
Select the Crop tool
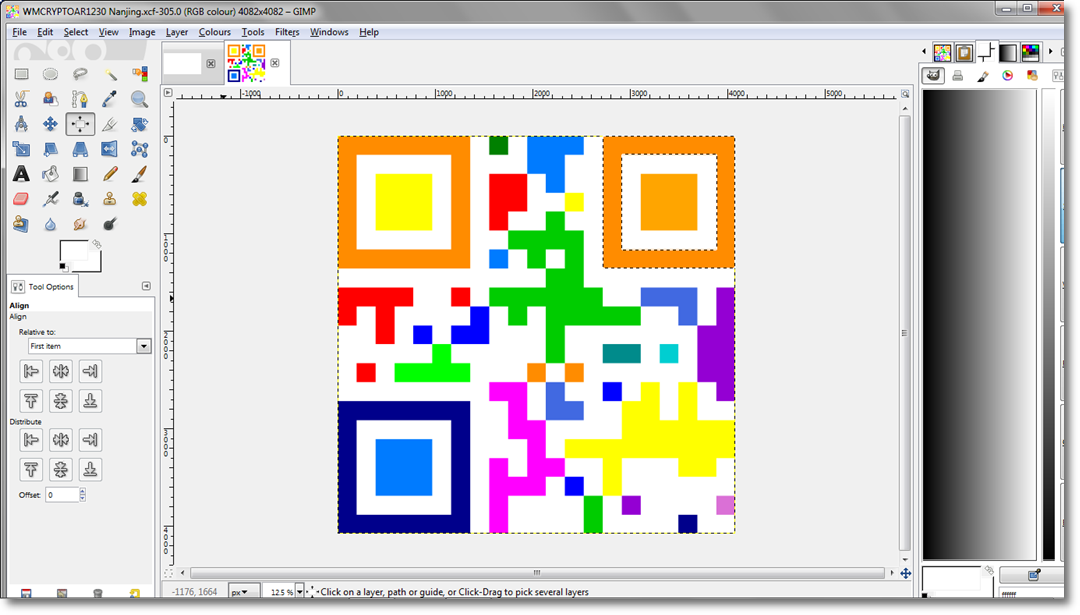coord(110,124)
